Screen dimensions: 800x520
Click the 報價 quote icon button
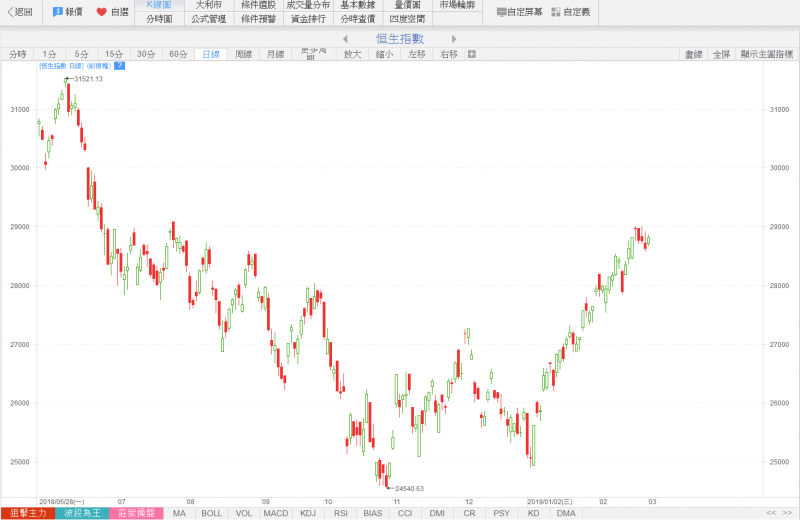click(x=67, y=12)
